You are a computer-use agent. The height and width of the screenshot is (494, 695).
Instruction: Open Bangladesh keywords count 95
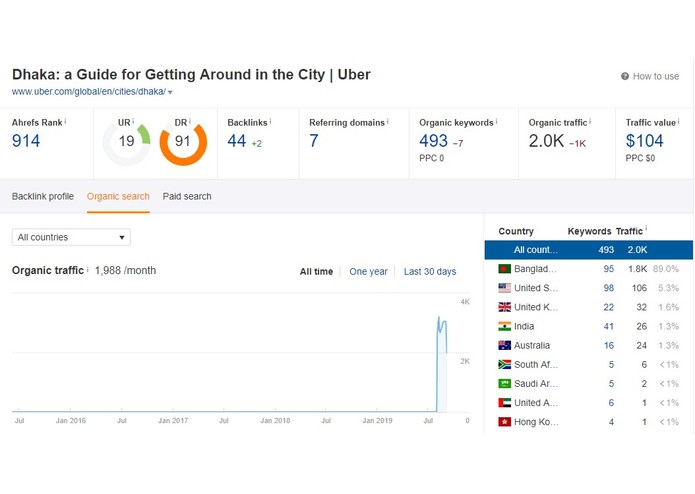click(x=609, y=269)
